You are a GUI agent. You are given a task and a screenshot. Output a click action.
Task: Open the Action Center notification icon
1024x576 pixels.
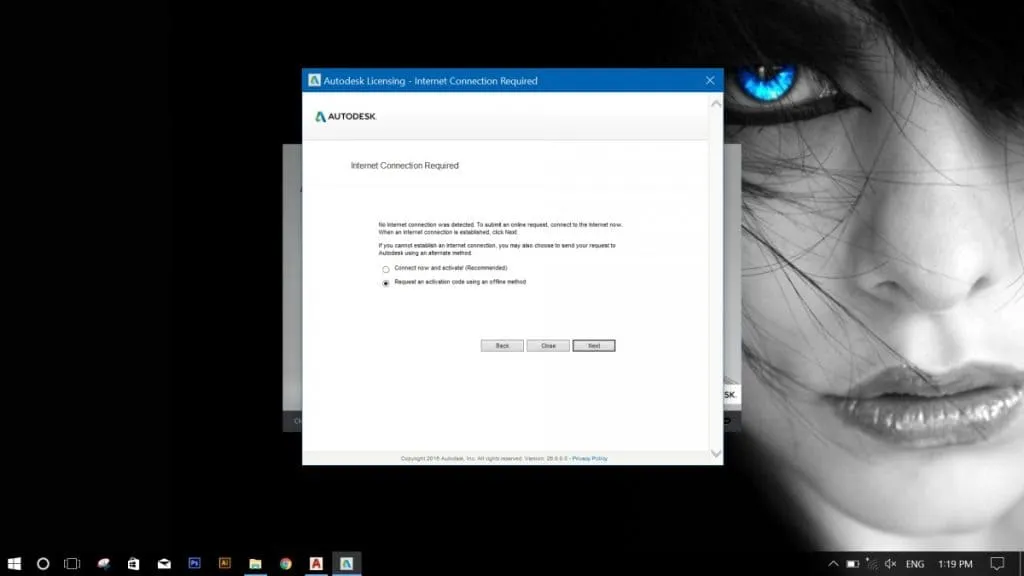(997, 564)
